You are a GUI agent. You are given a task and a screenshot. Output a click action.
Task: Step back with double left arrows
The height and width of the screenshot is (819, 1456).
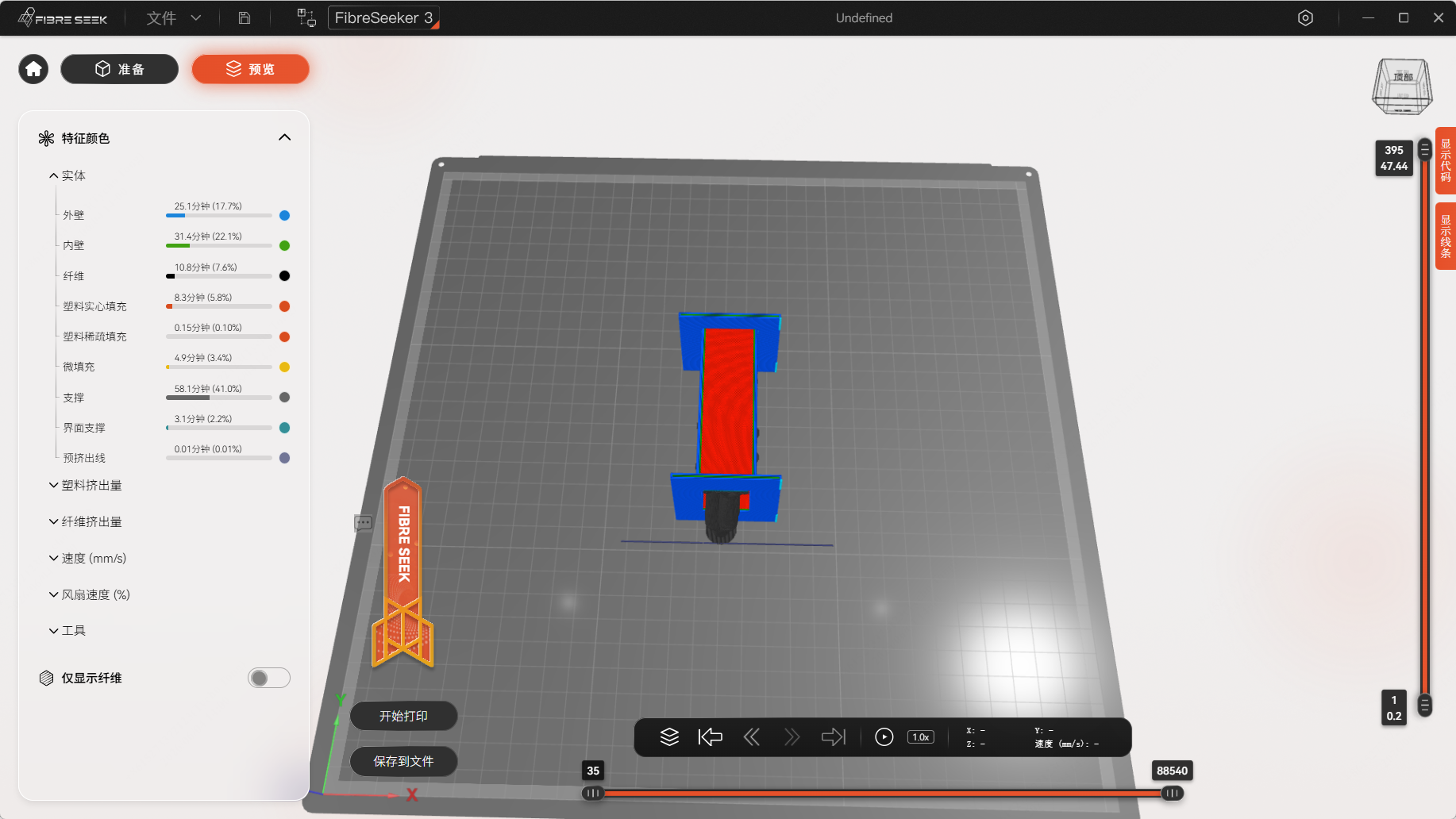[x=751, y=737]
